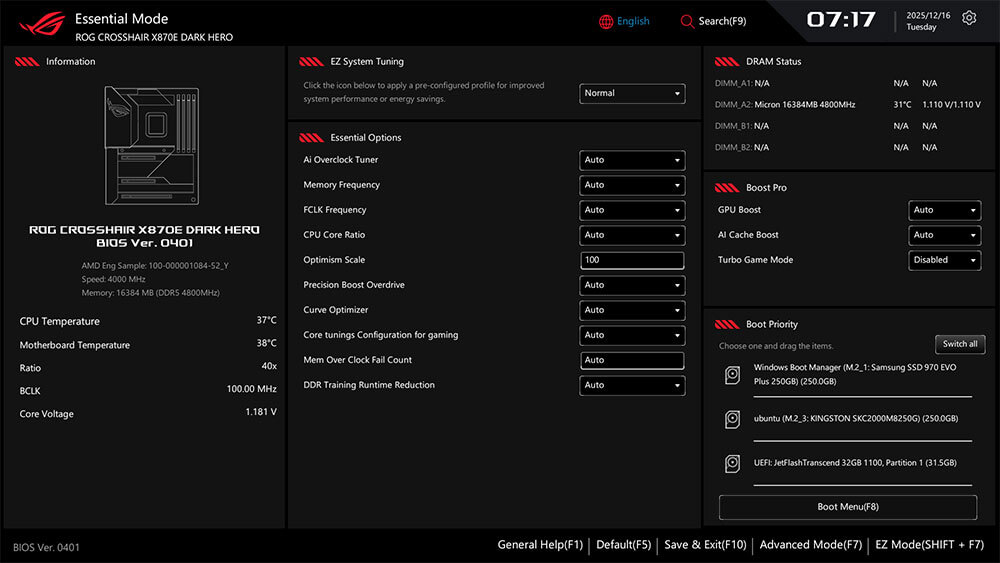This screenshot has width=1000, height=563.
Task: Click the Optimism Scale input field
Action: pyautogui.click(x=632, y=260)
